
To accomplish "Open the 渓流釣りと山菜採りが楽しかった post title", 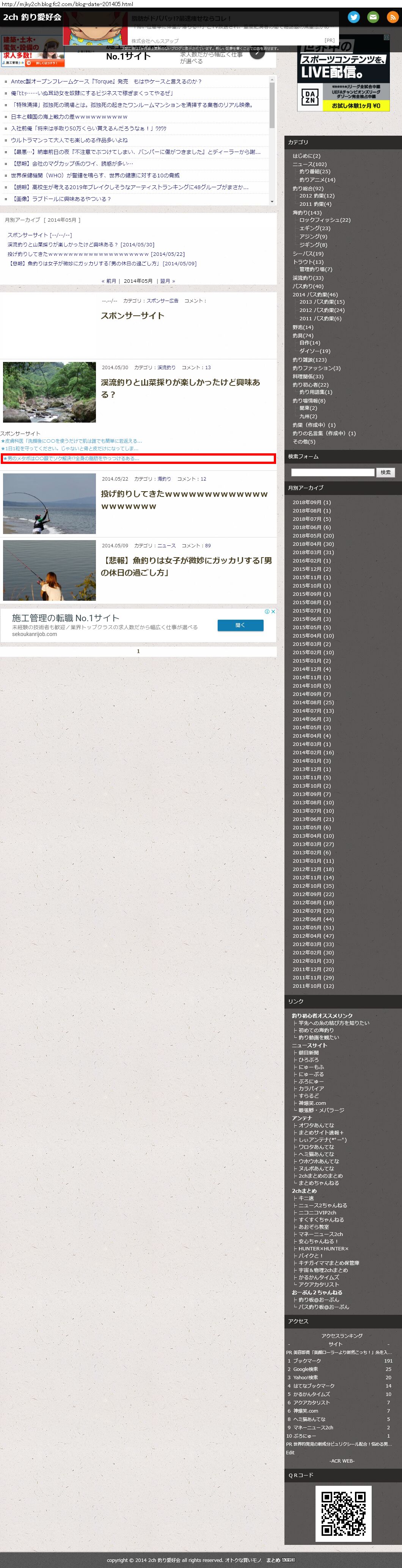I will click(180, 388).
